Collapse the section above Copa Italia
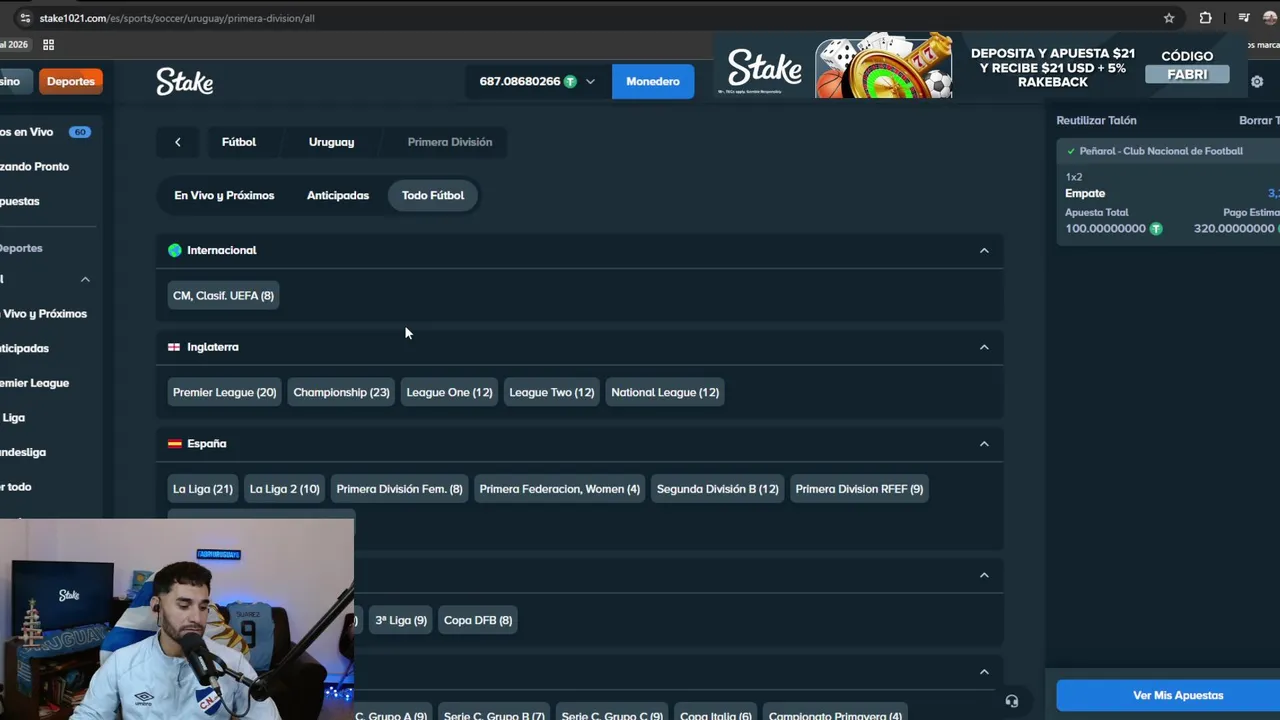 point(984,672)
